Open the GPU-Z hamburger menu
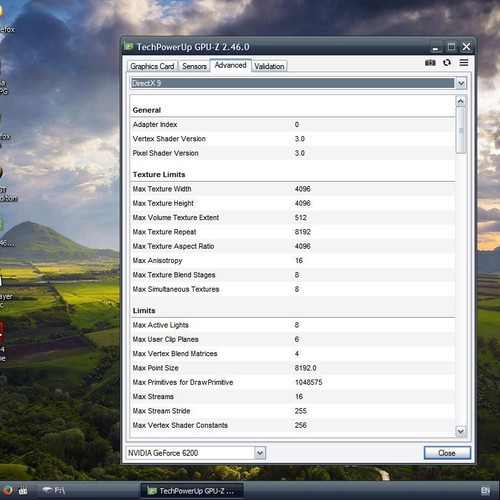 pos(464,62)
